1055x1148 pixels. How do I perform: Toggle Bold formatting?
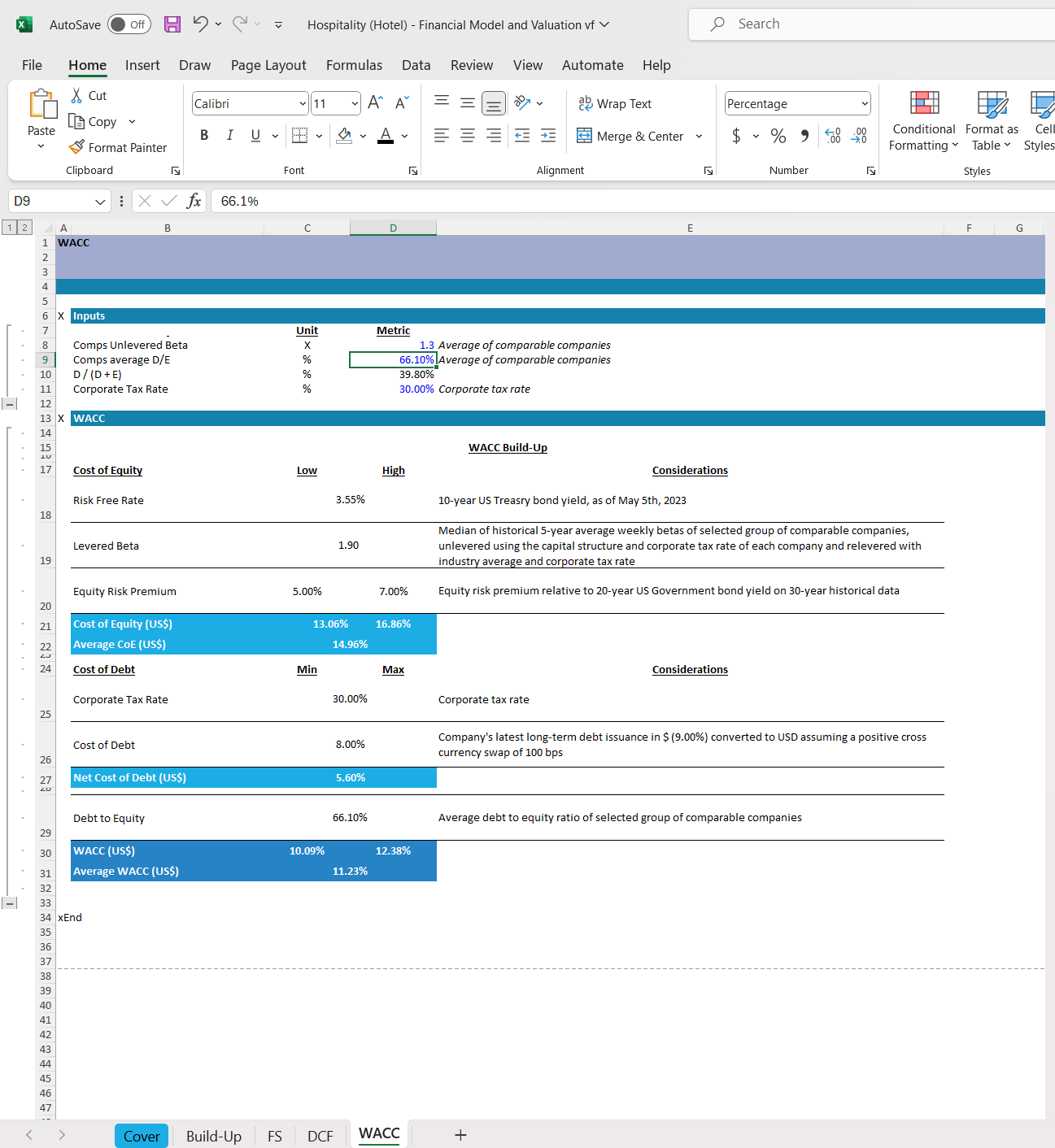(204, 136)
